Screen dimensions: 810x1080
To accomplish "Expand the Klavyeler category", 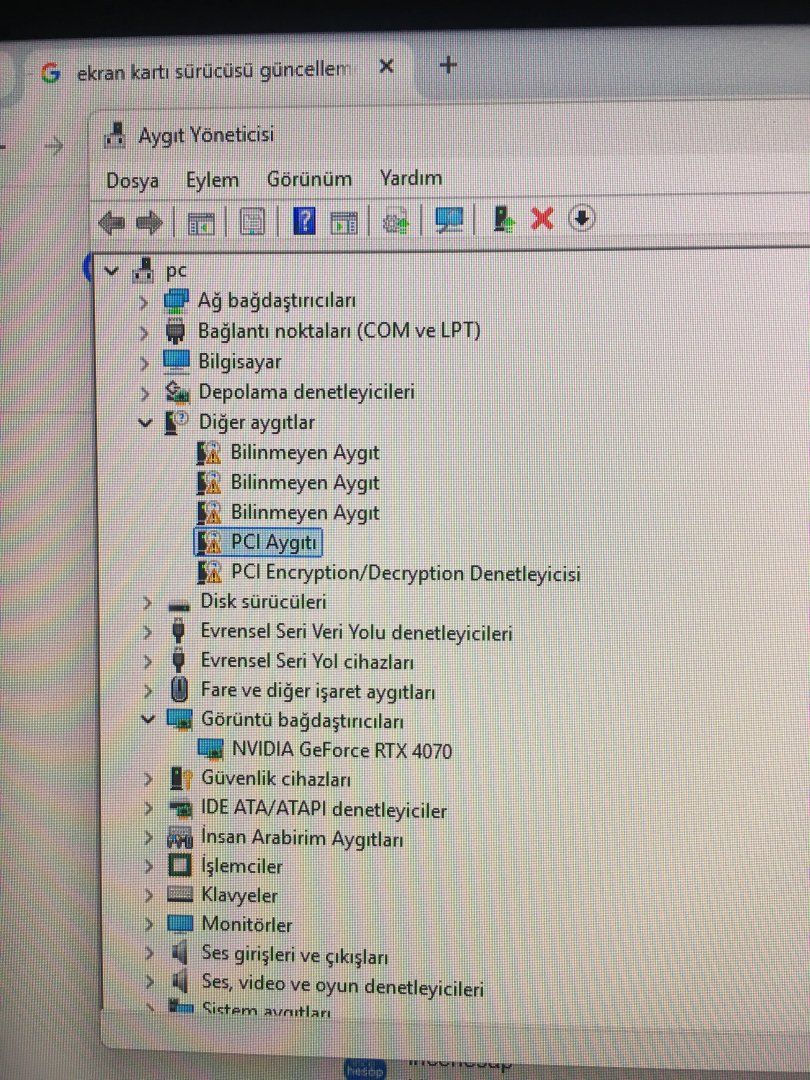I will coord(148,895).
